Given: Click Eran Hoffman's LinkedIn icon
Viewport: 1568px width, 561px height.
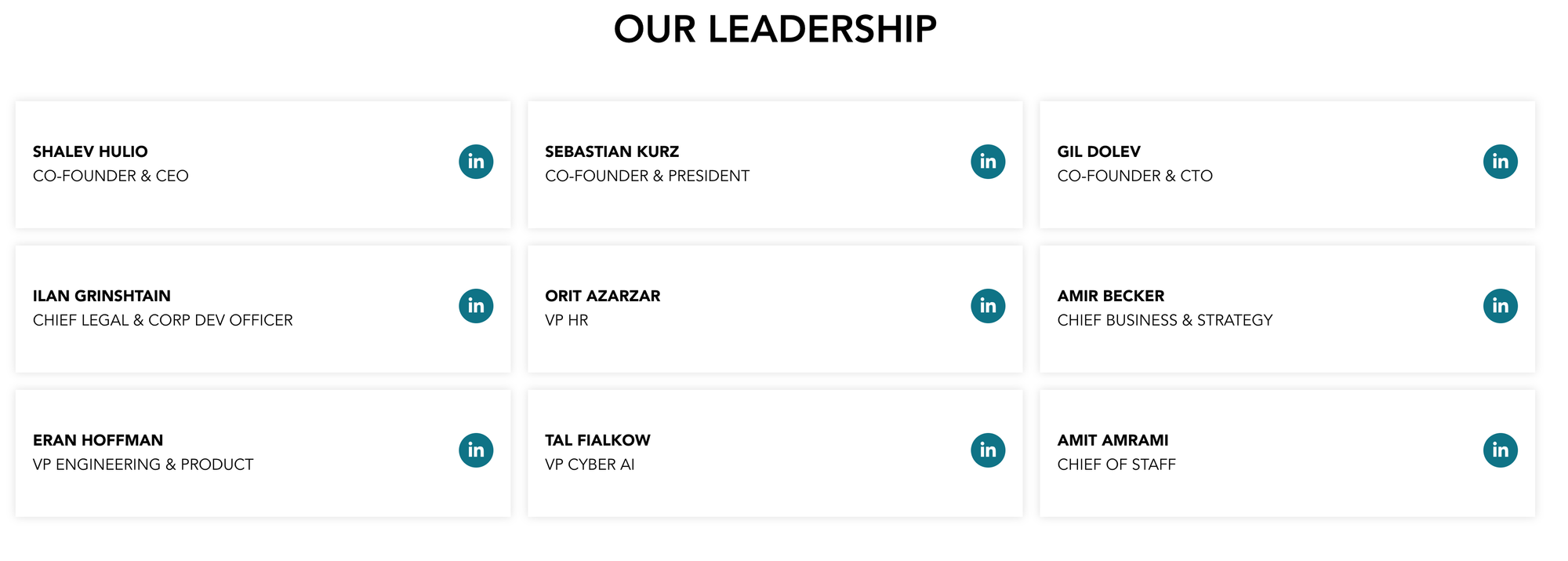Looking at the screenshot, I should pos(476,450).
